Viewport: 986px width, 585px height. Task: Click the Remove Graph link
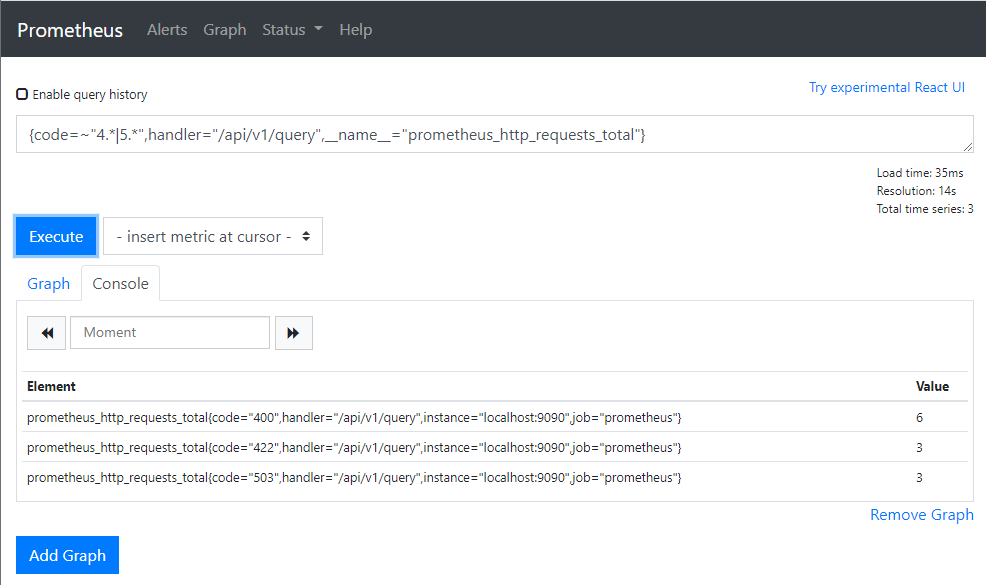(x=921, y=515)
